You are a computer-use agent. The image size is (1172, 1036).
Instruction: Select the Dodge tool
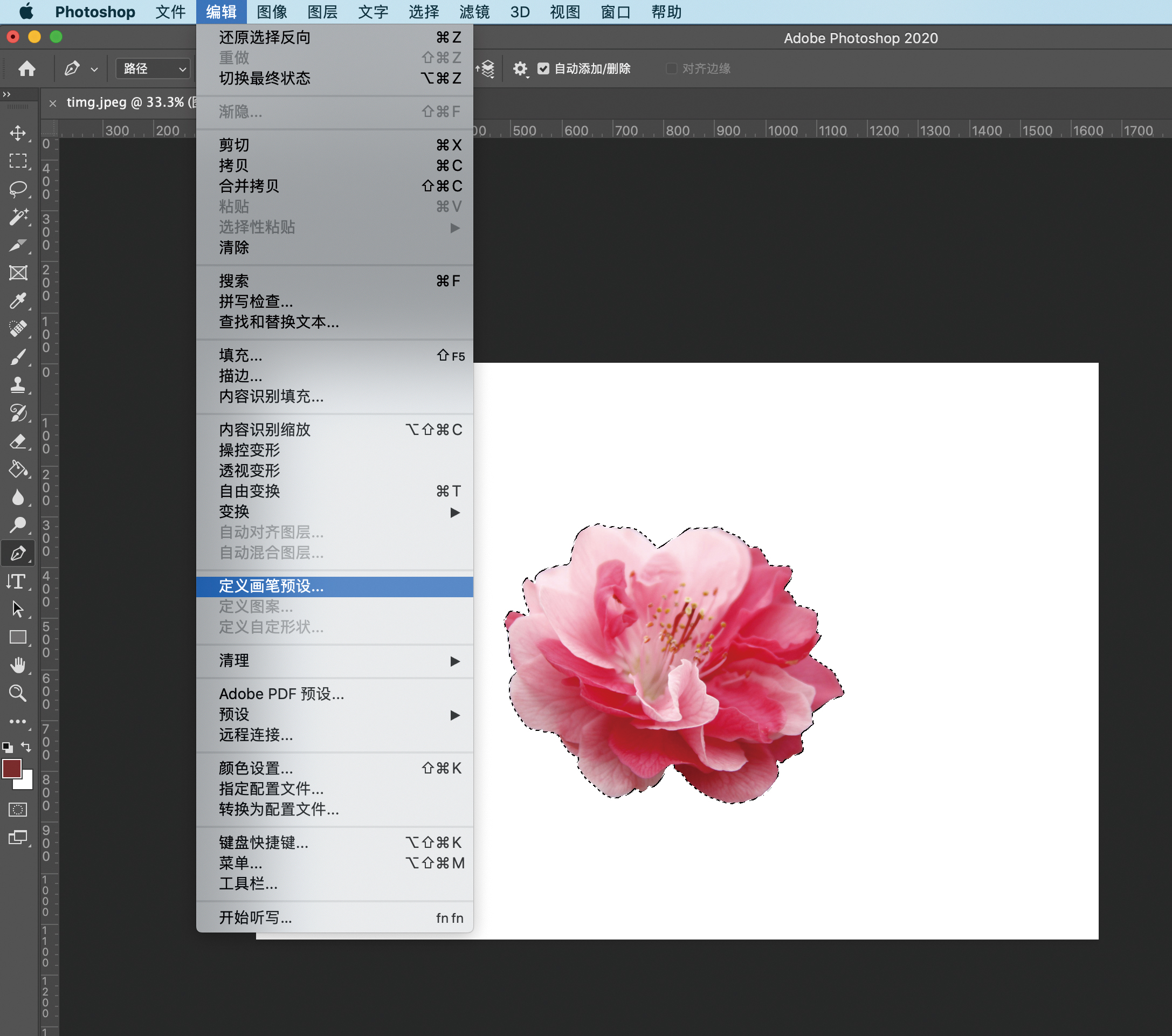[x=18, y=525]
